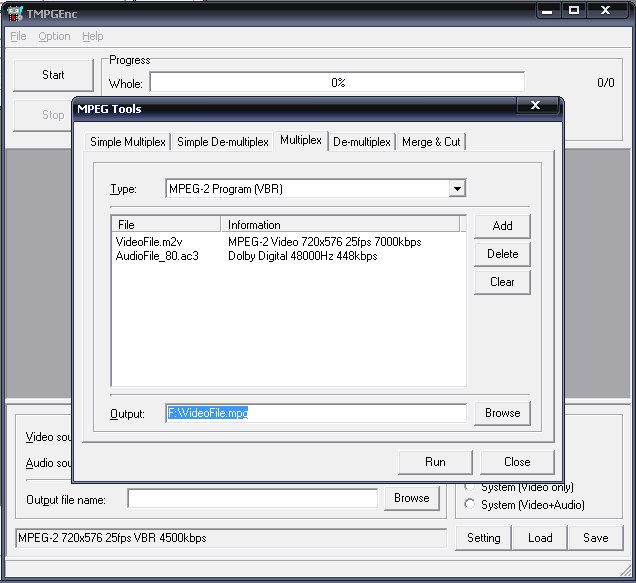The height and width of the screenshot is (583, 636).
Task: Click the Close button in MPEG Tools
Action: pyautogui.click(x=517, y=462)
